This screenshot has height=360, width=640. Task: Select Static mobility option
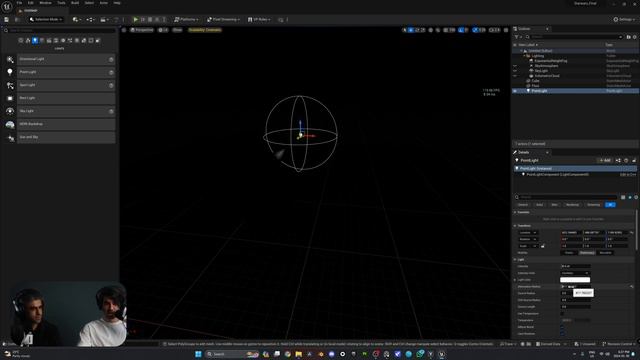click(569, 253)
